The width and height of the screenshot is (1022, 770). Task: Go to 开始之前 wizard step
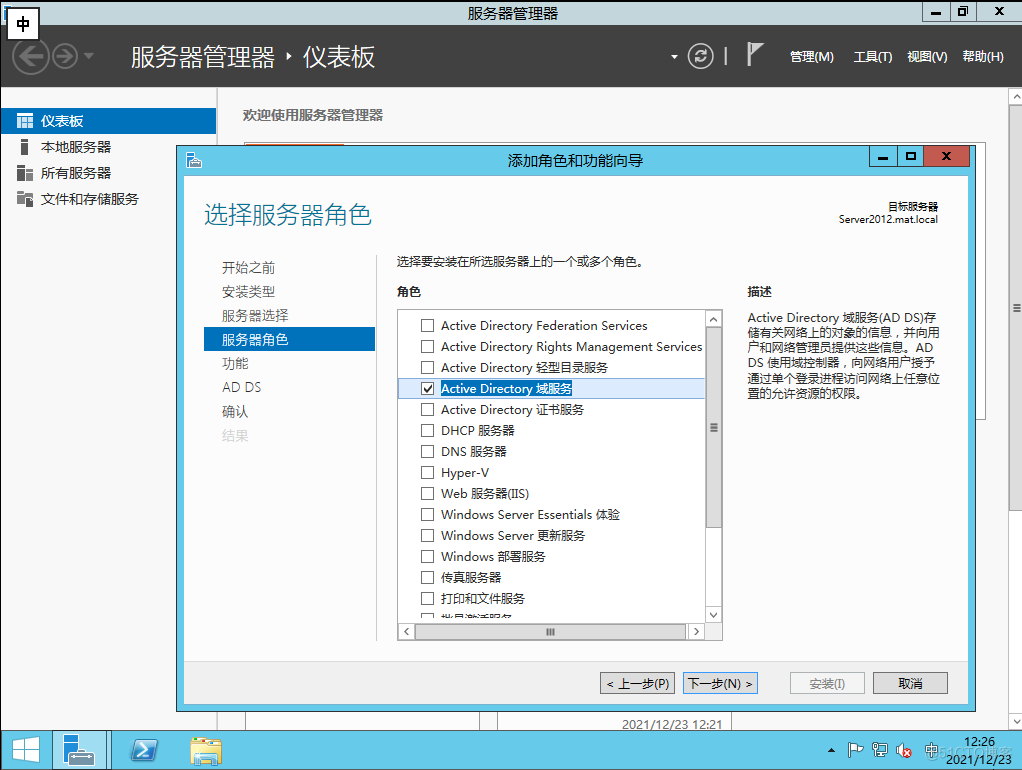248,267
